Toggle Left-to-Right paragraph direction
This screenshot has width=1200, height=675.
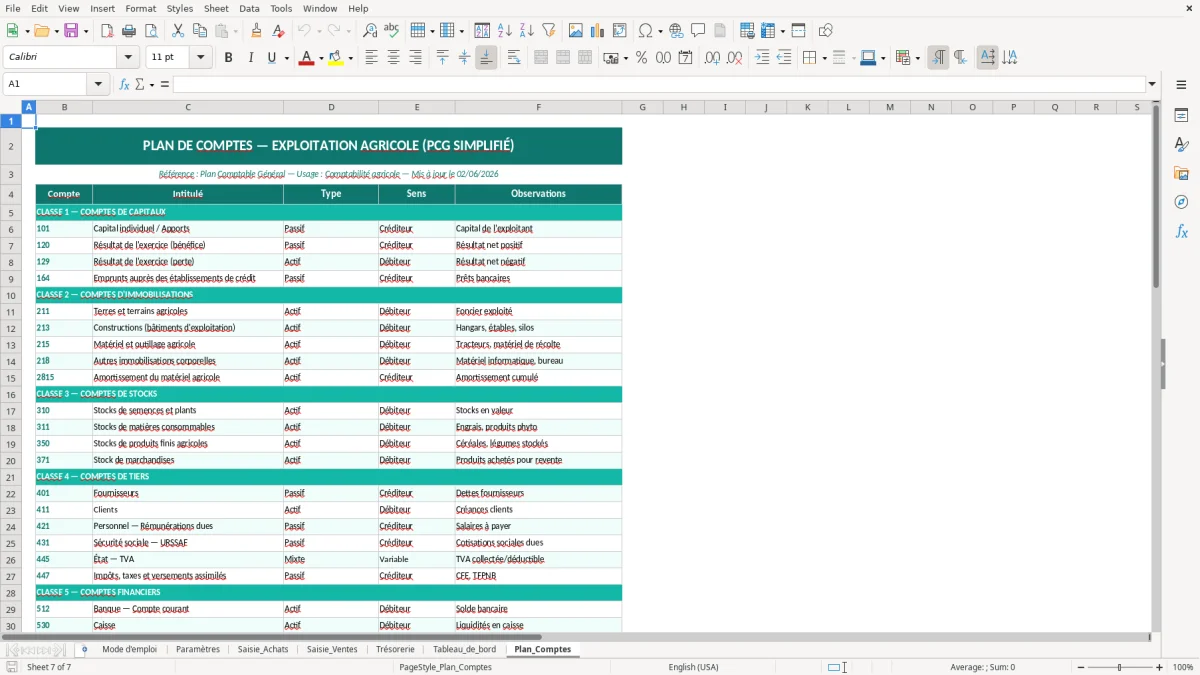[x=938, y=58]
